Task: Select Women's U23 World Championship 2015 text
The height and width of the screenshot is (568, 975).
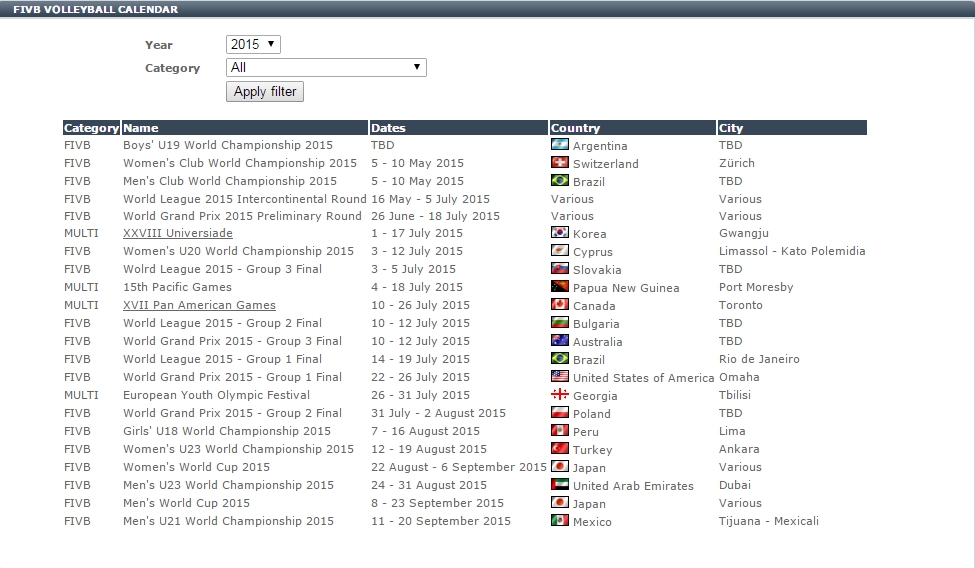Action: 238,449
